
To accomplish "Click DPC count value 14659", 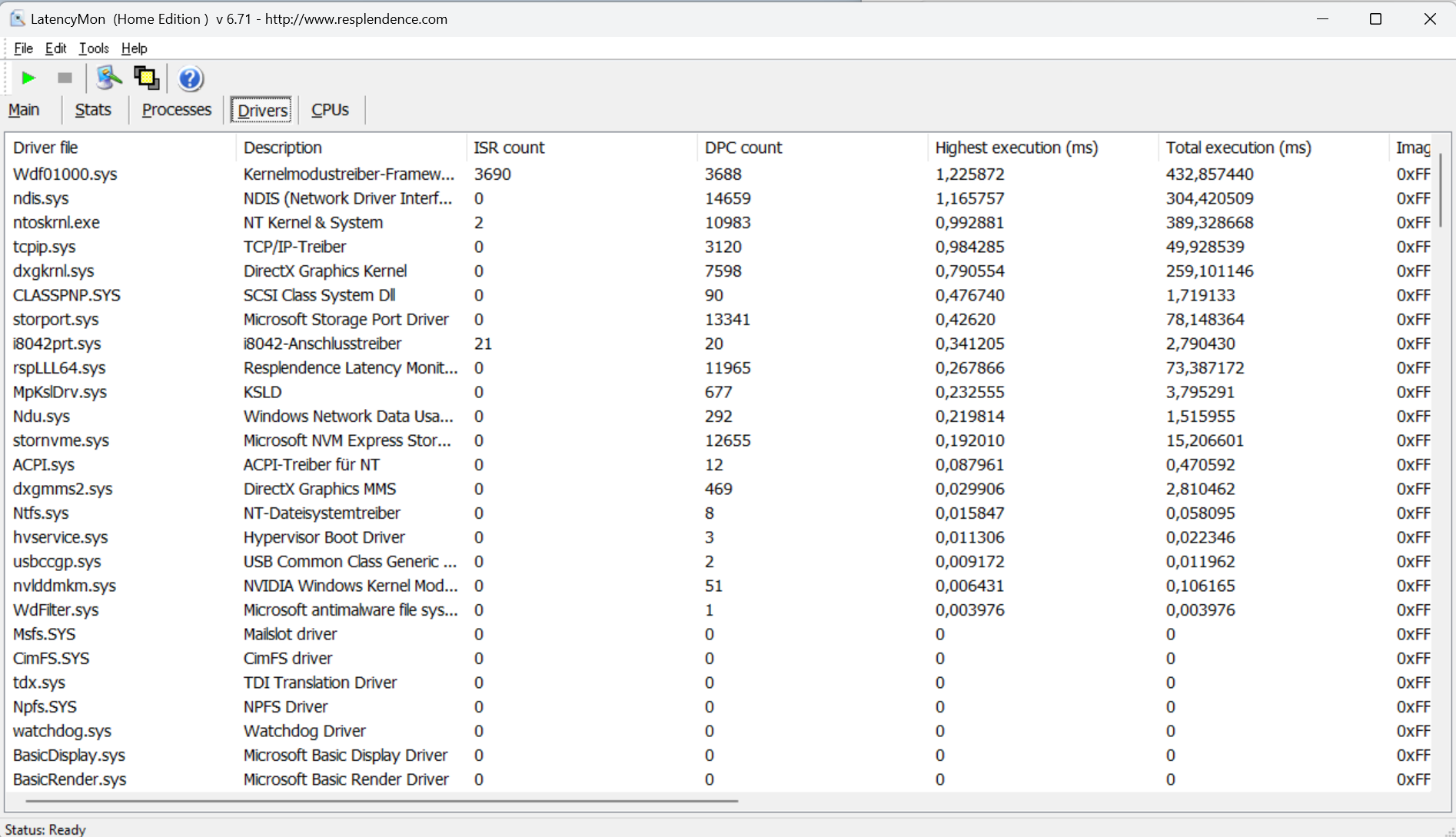I will pyautogui.click(x=727, y=198).
